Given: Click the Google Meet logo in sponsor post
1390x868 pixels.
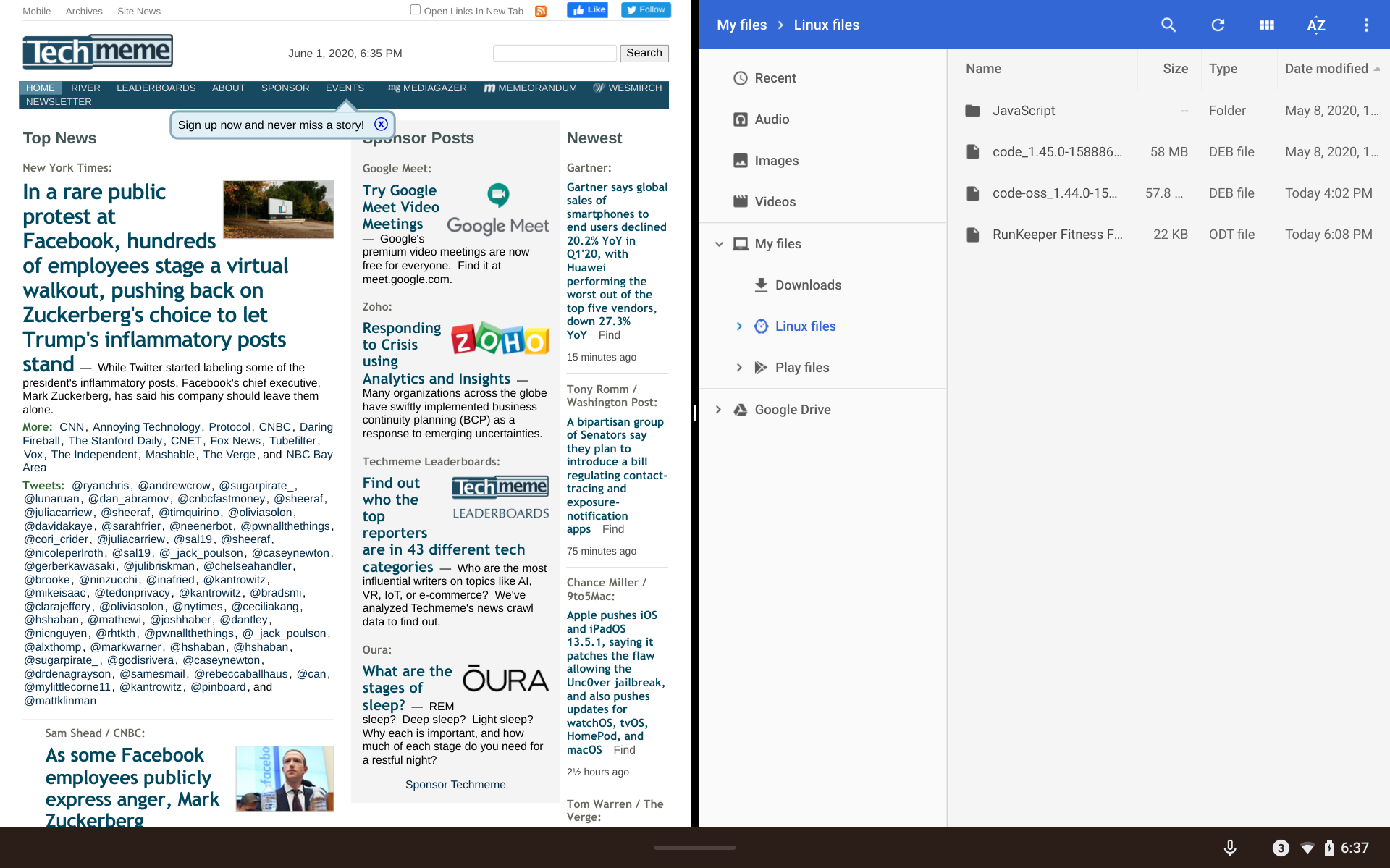Looking at the screenshot, I should pos(498,209).
